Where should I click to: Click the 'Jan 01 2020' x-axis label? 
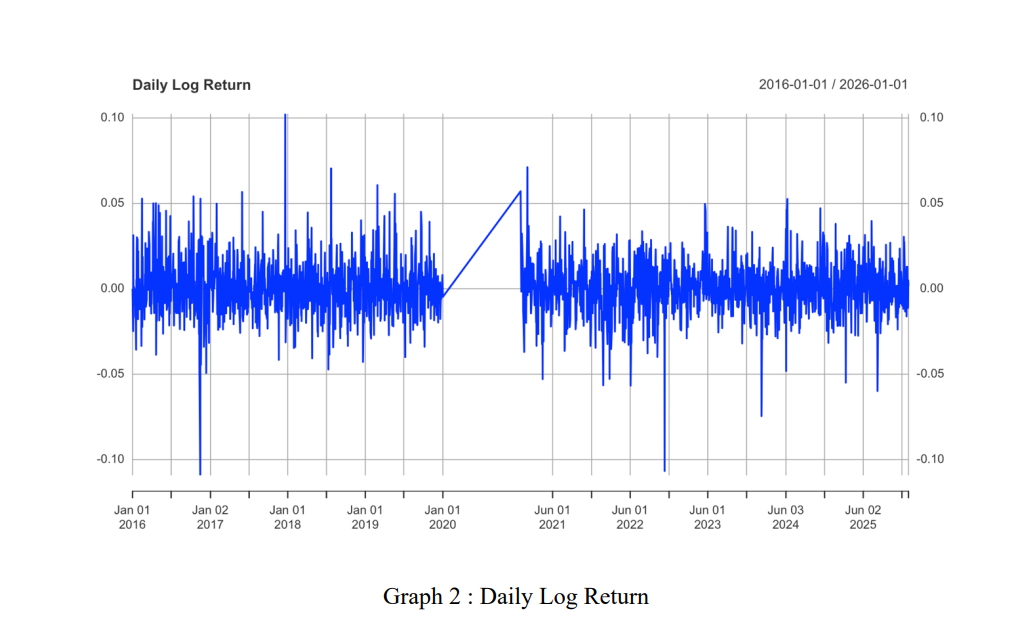tap(442, 517)
